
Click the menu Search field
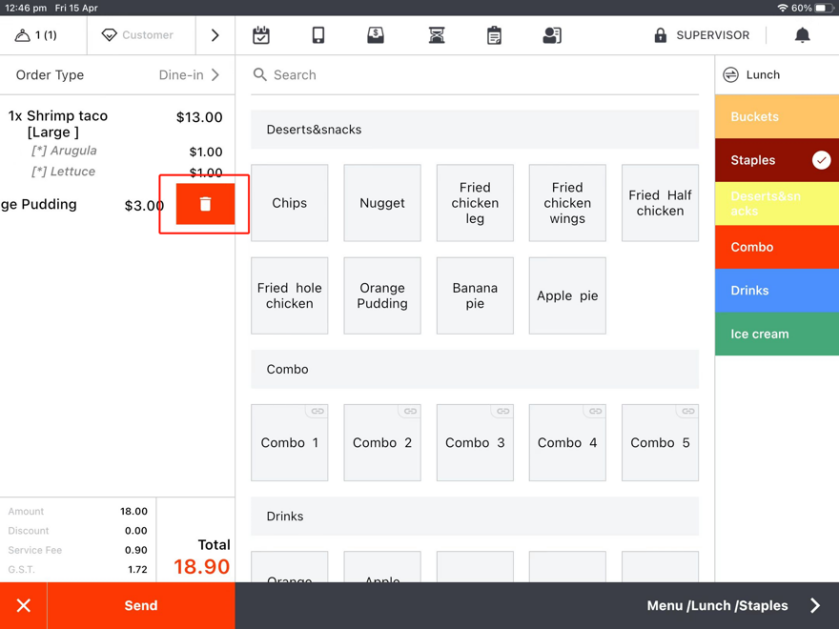pos(475,75)
